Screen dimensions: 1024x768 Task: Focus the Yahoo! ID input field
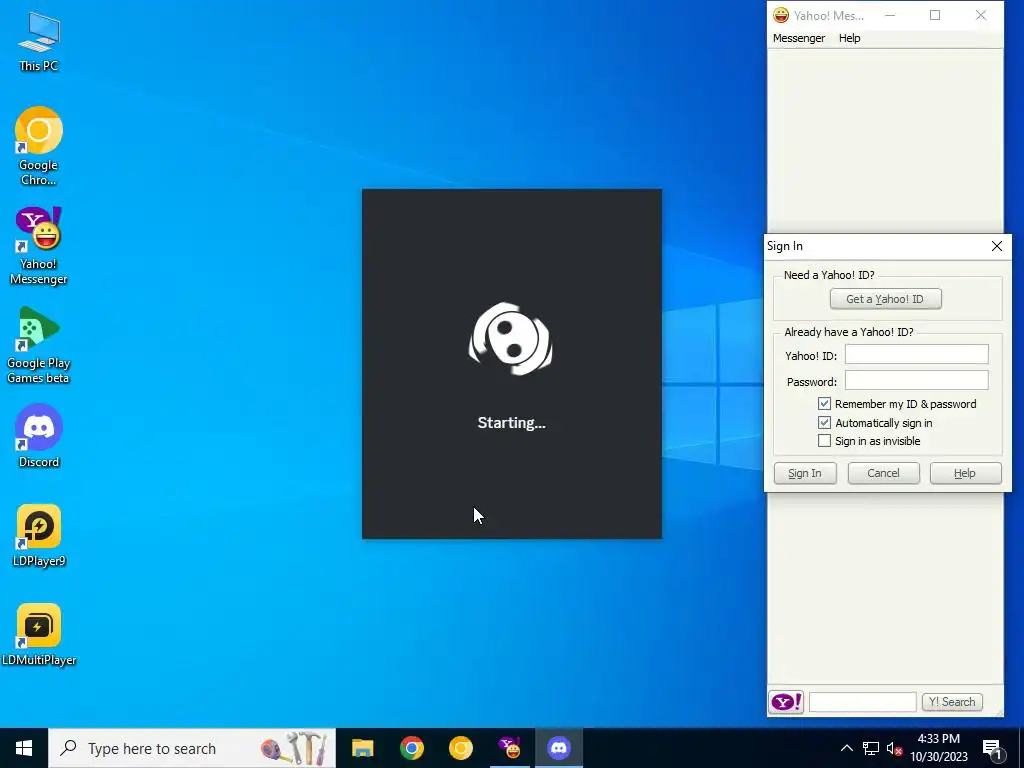point(917,354)
